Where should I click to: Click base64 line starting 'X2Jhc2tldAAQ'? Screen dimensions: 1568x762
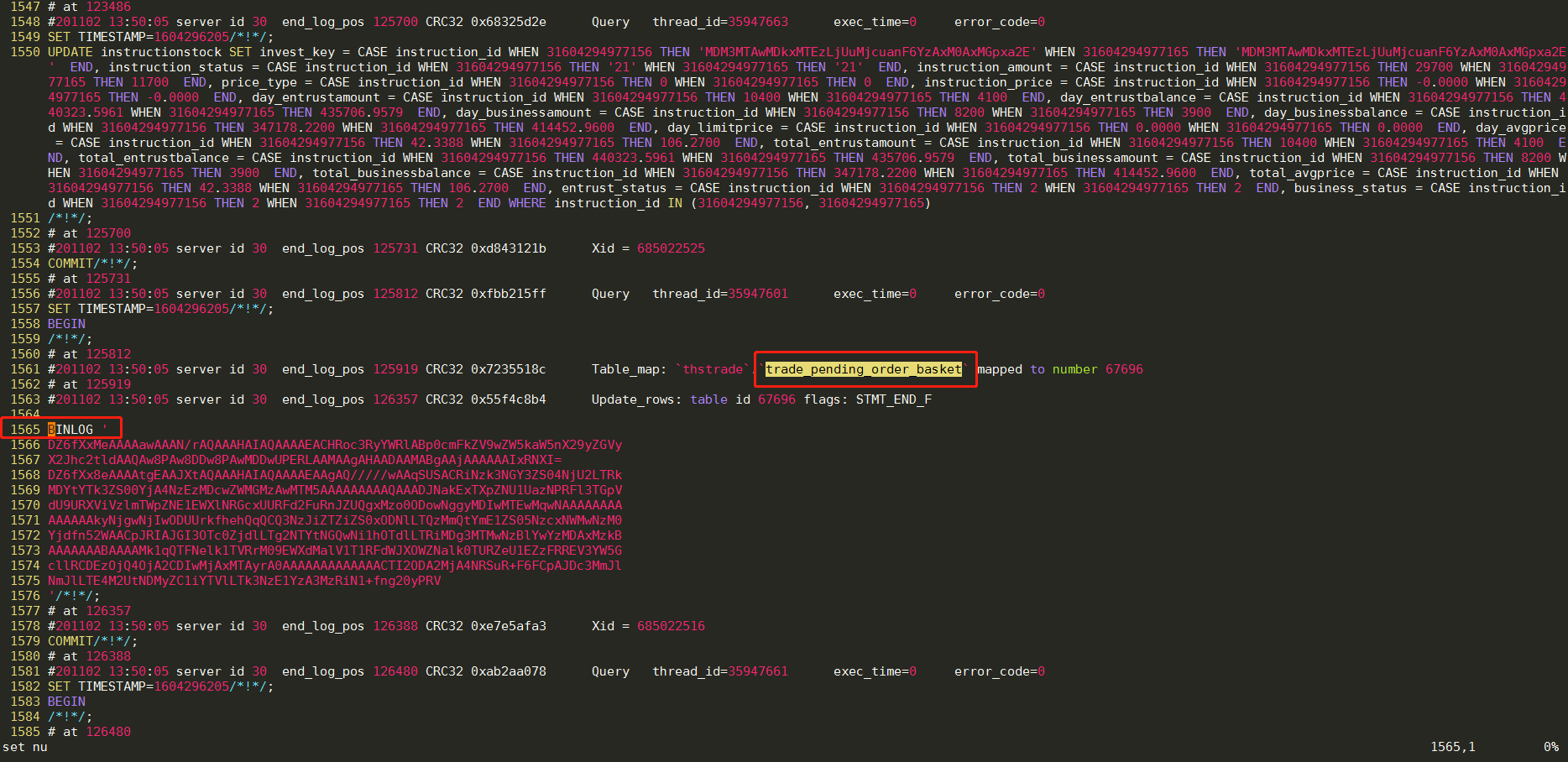(x=305, y=460)
